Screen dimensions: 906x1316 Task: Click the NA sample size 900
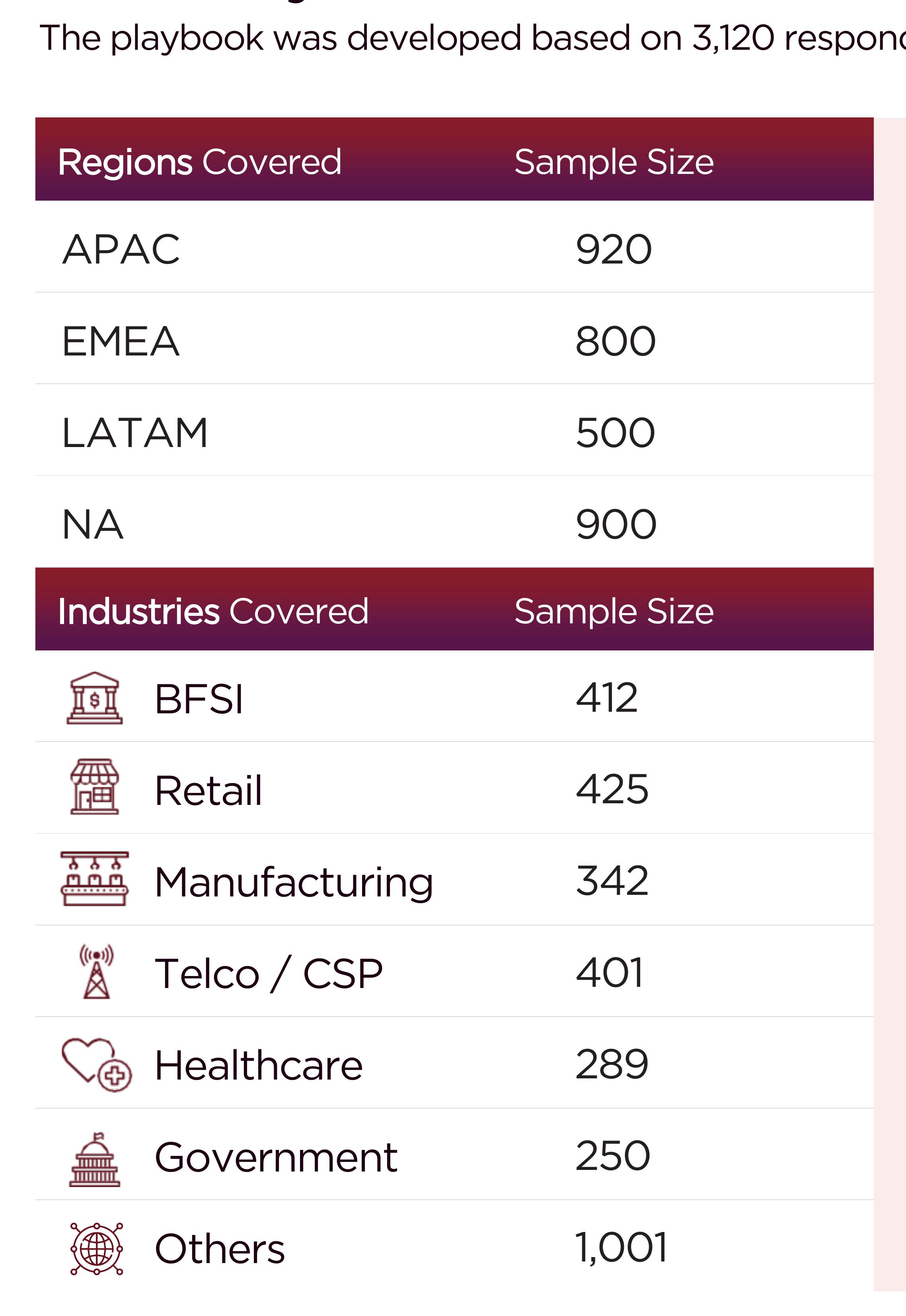click(616, 524)
